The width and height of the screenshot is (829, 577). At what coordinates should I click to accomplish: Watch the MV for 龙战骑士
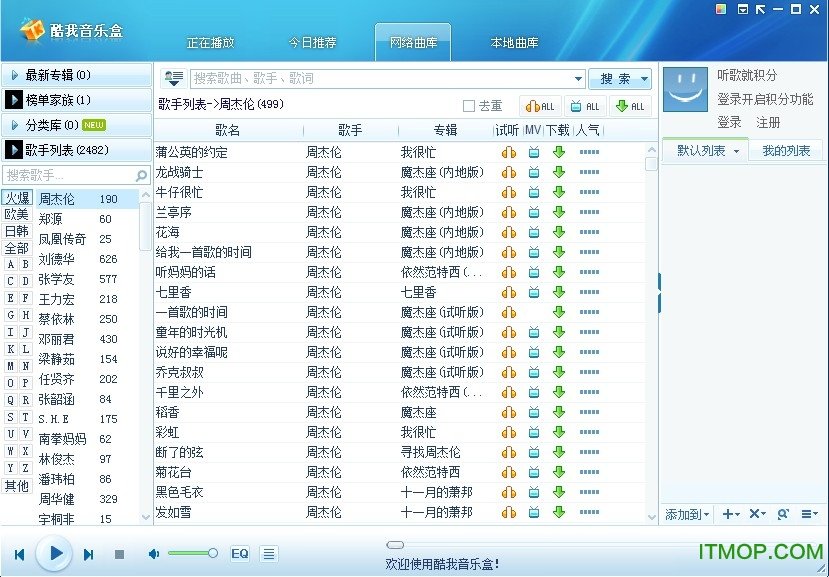coord(534,172)
